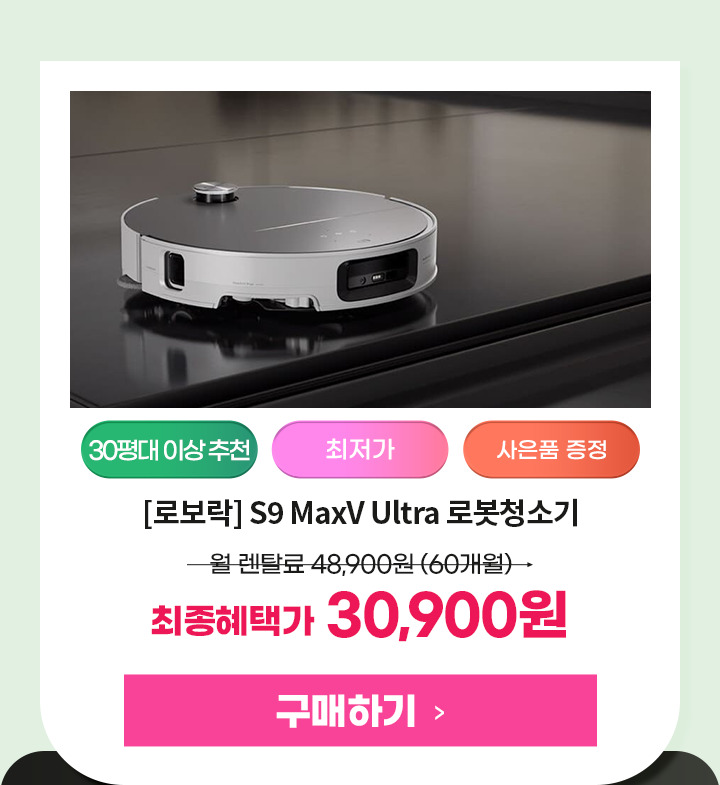Select the pink 최저가 badge
The width and height of the screenshot is (720, 785).
tap(360, 449)
